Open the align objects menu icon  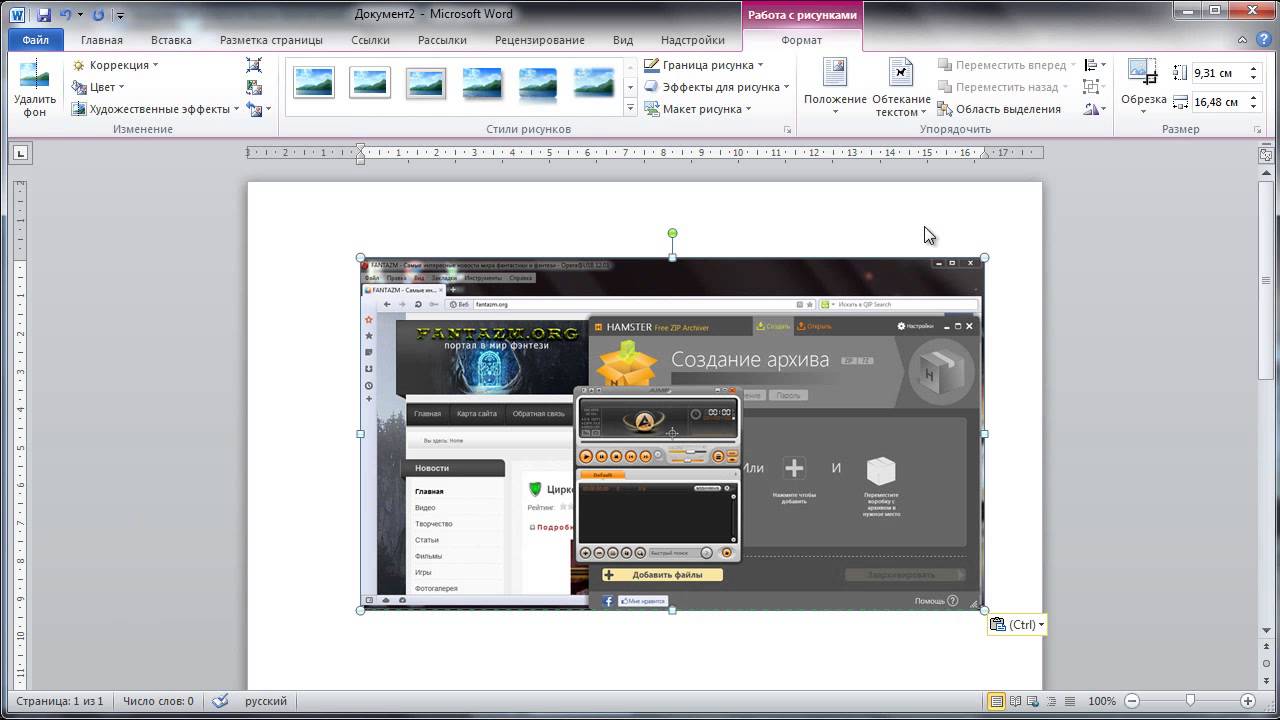[x=1095, y=65]
